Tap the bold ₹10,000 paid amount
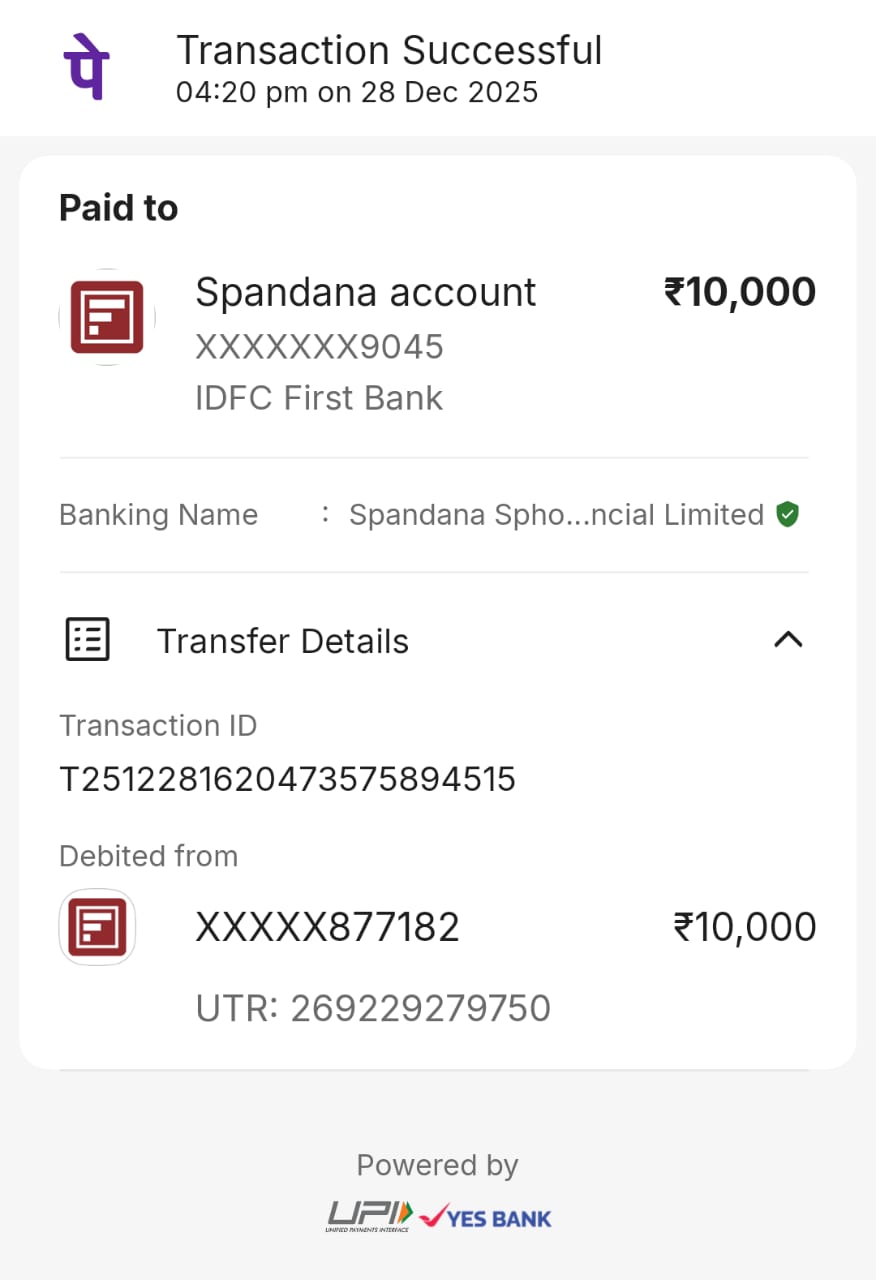The height and width of the screenshot is (1280, 876). click(740, 292)
